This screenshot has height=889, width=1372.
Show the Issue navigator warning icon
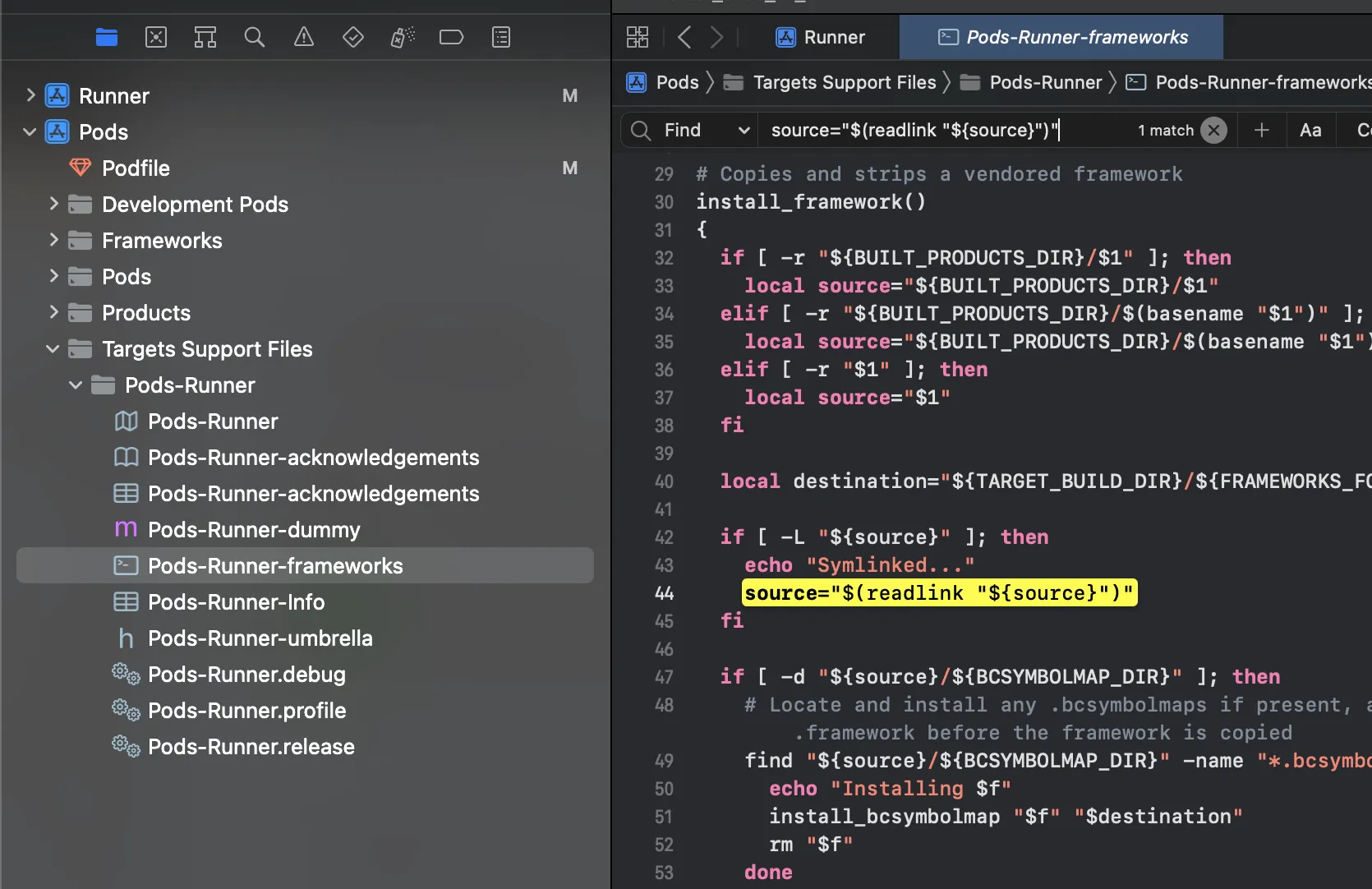304,37
